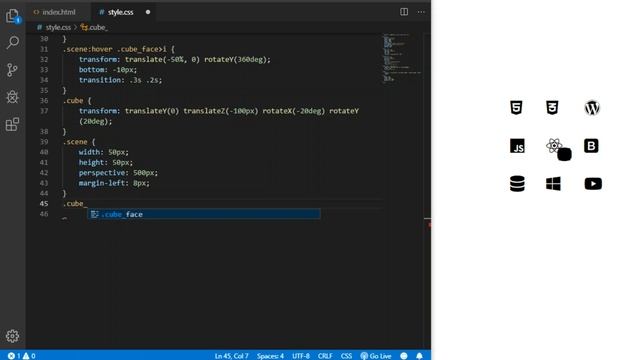Open the editor More Actions menu
The image size is (640, 360).
click(421, 12)
